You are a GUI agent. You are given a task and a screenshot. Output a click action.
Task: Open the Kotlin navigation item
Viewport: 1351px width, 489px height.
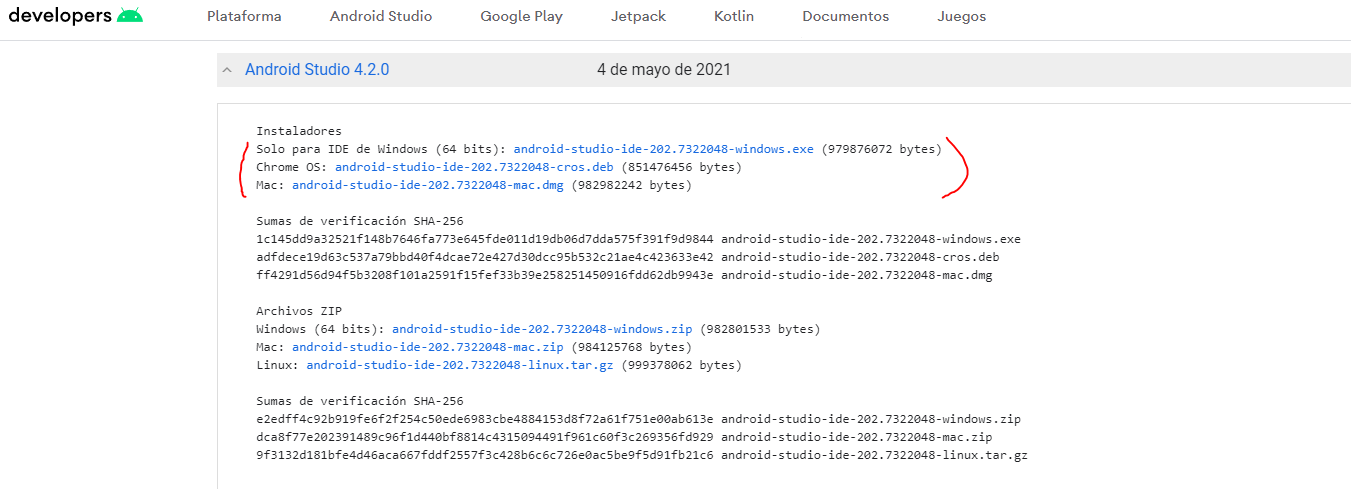tap(734, 16)
